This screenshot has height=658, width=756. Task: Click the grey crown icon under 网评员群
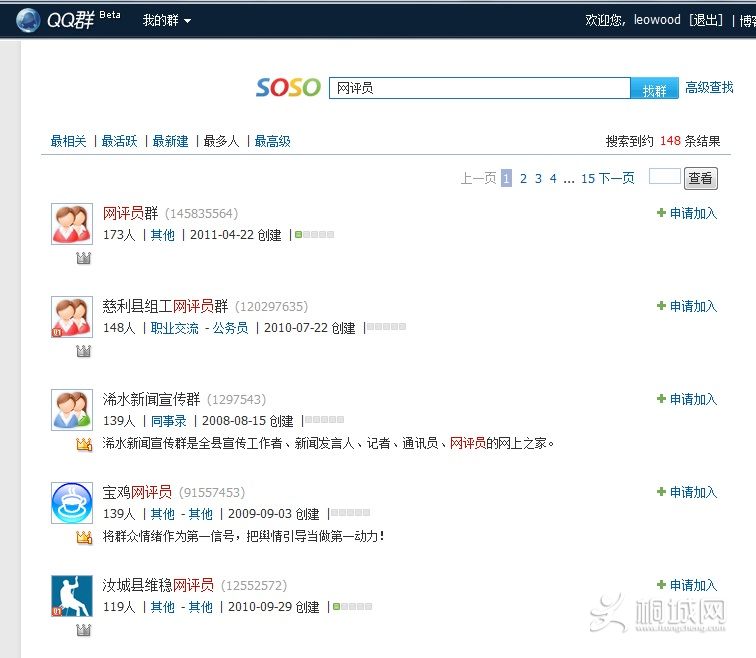click(84, 258)
